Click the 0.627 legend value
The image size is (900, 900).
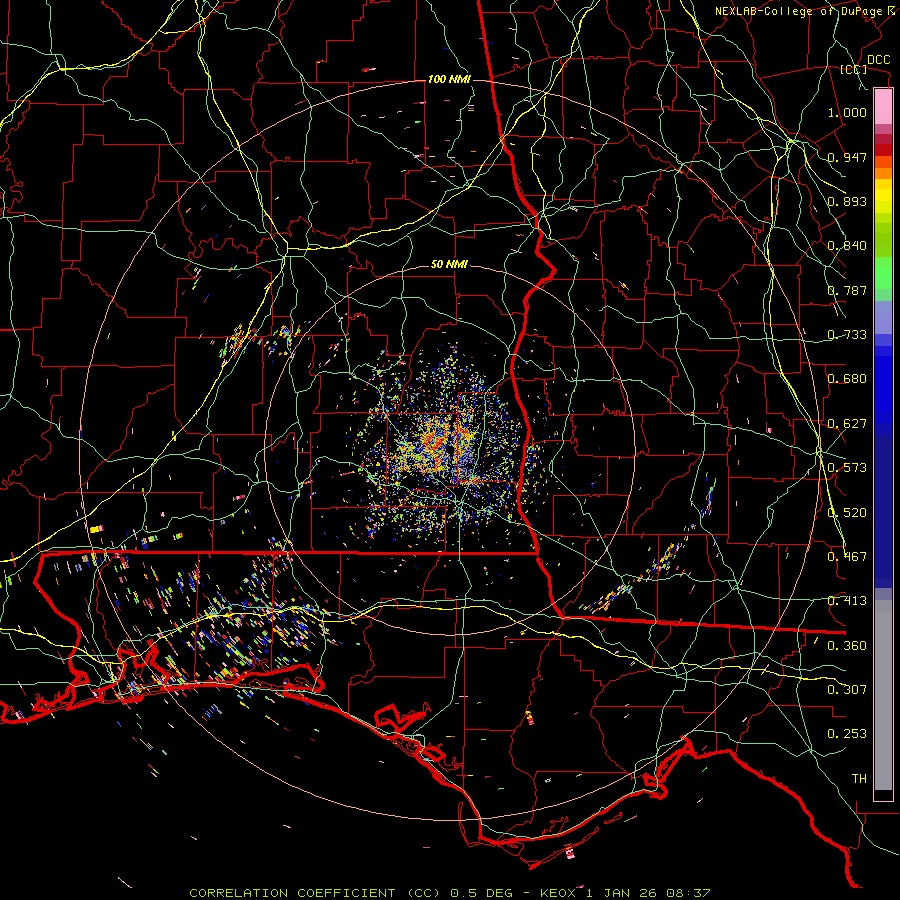(847, 424)
